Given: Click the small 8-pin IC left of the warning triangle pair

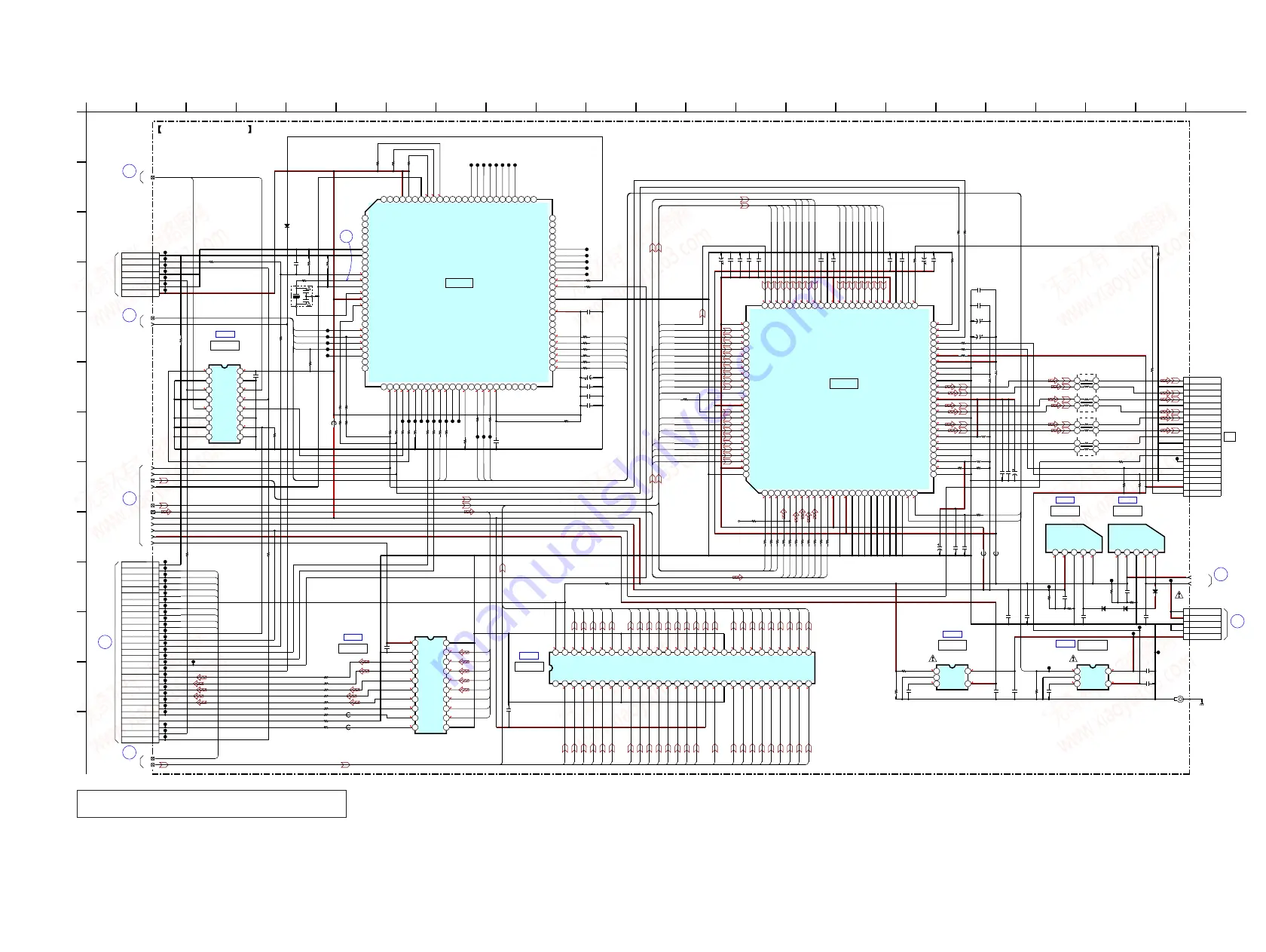Looking at the screenshot, I should tap(952, 676).
